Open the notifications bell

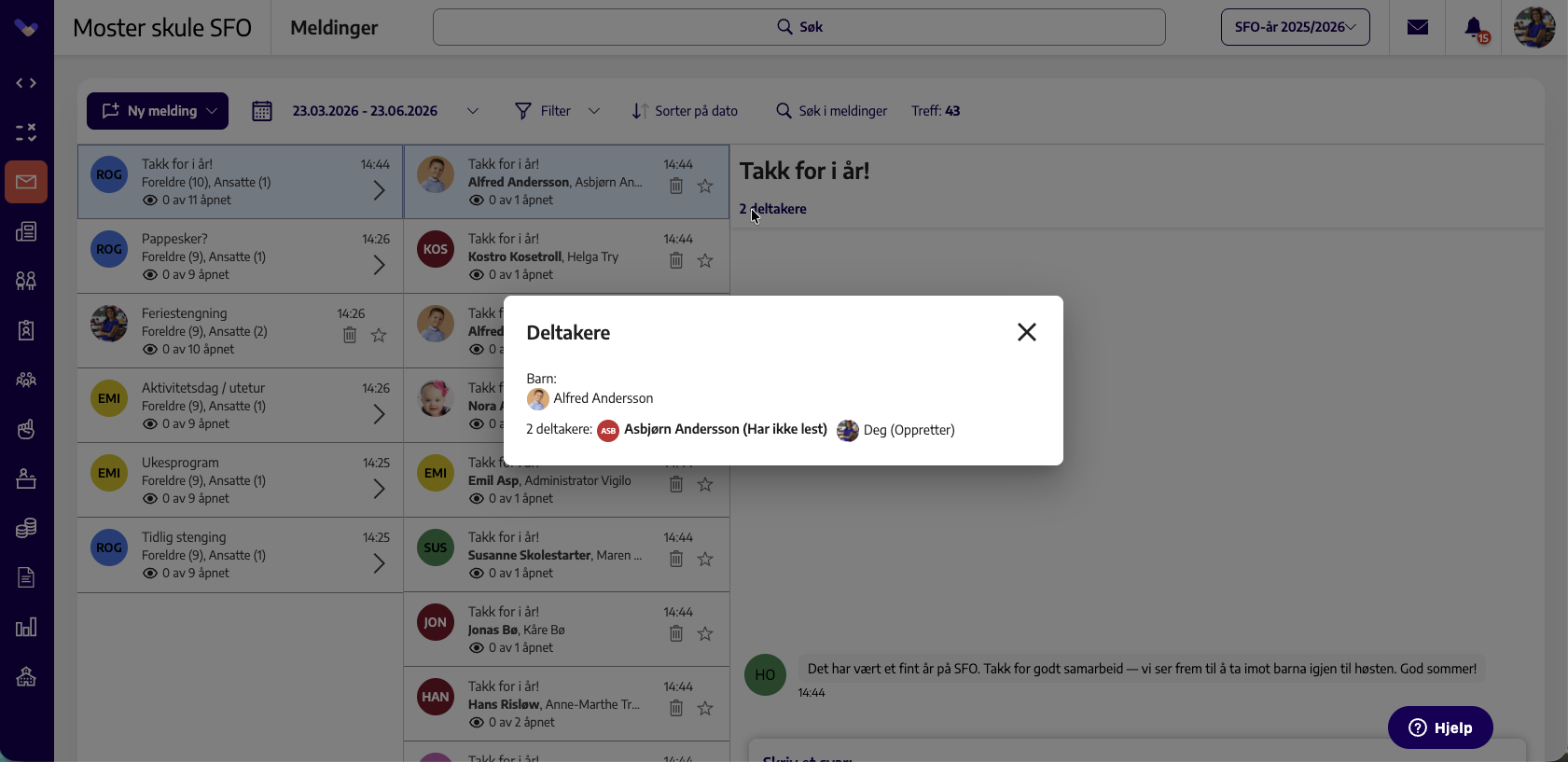[x=1475, y=28]
